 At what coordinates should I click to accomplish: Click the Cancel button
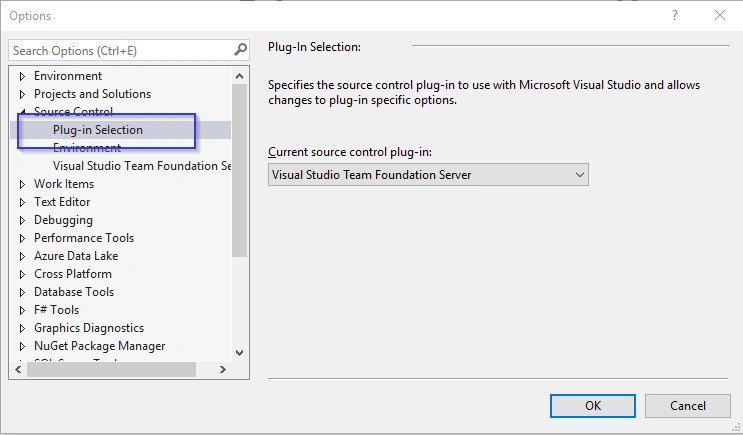(x=688, y=406)
